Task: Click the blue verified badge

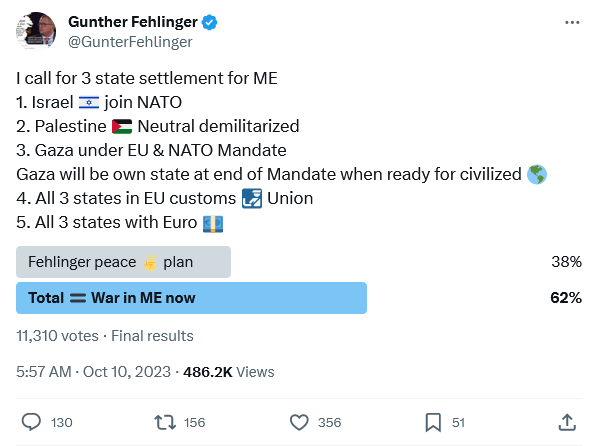Action: (x=209, y=22)
